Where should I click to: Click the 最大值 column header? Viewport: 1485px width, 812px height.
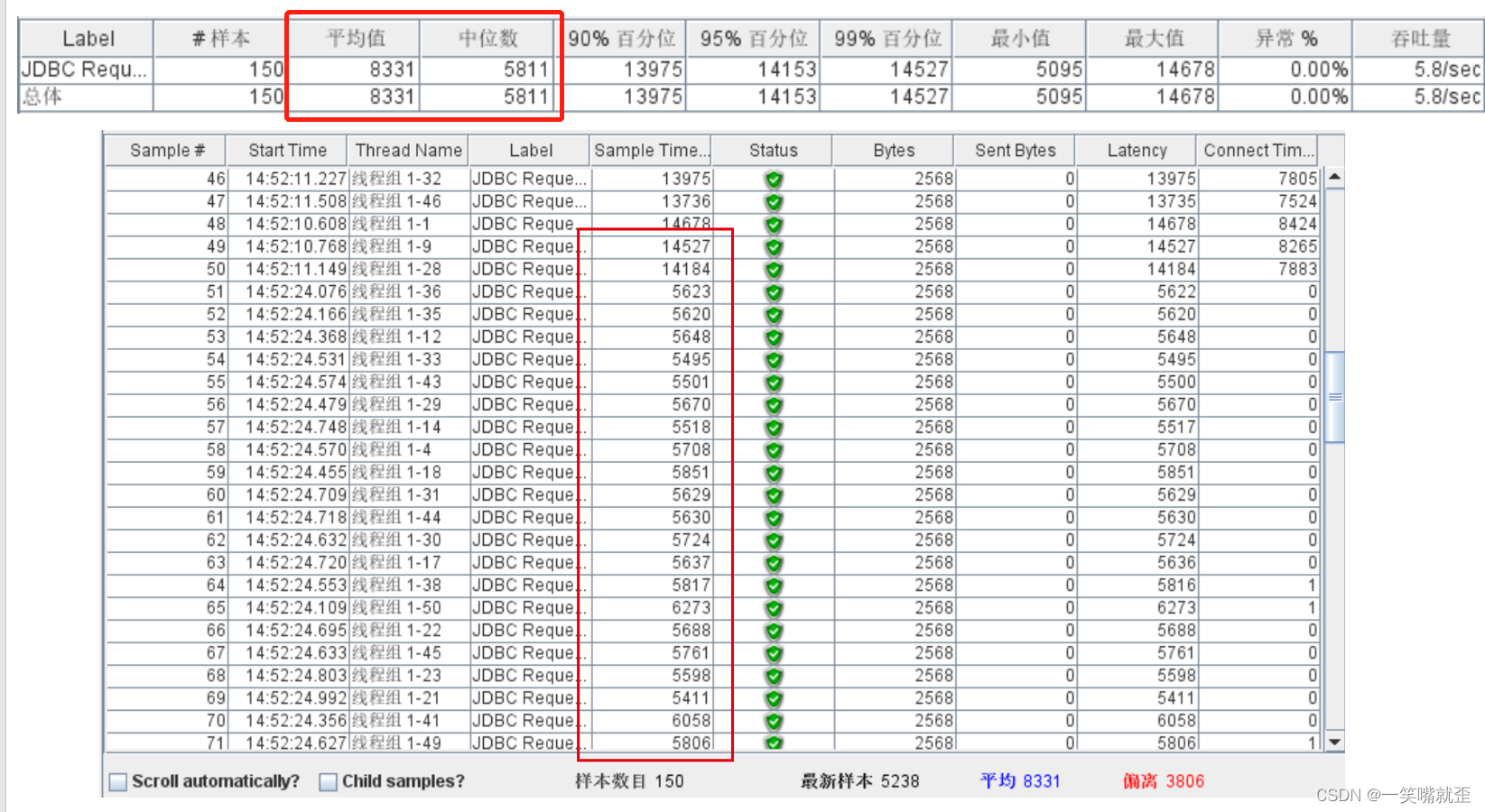click(1153, 39)
